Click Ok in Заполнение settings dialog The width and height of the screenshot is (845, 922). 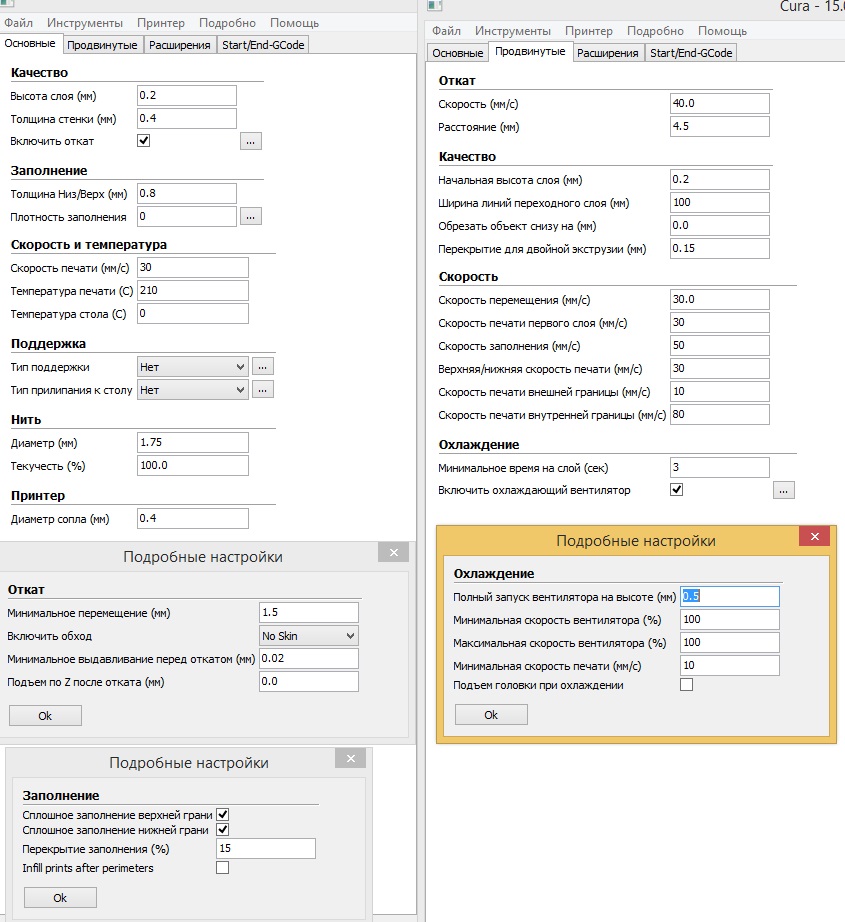(60, 898)
